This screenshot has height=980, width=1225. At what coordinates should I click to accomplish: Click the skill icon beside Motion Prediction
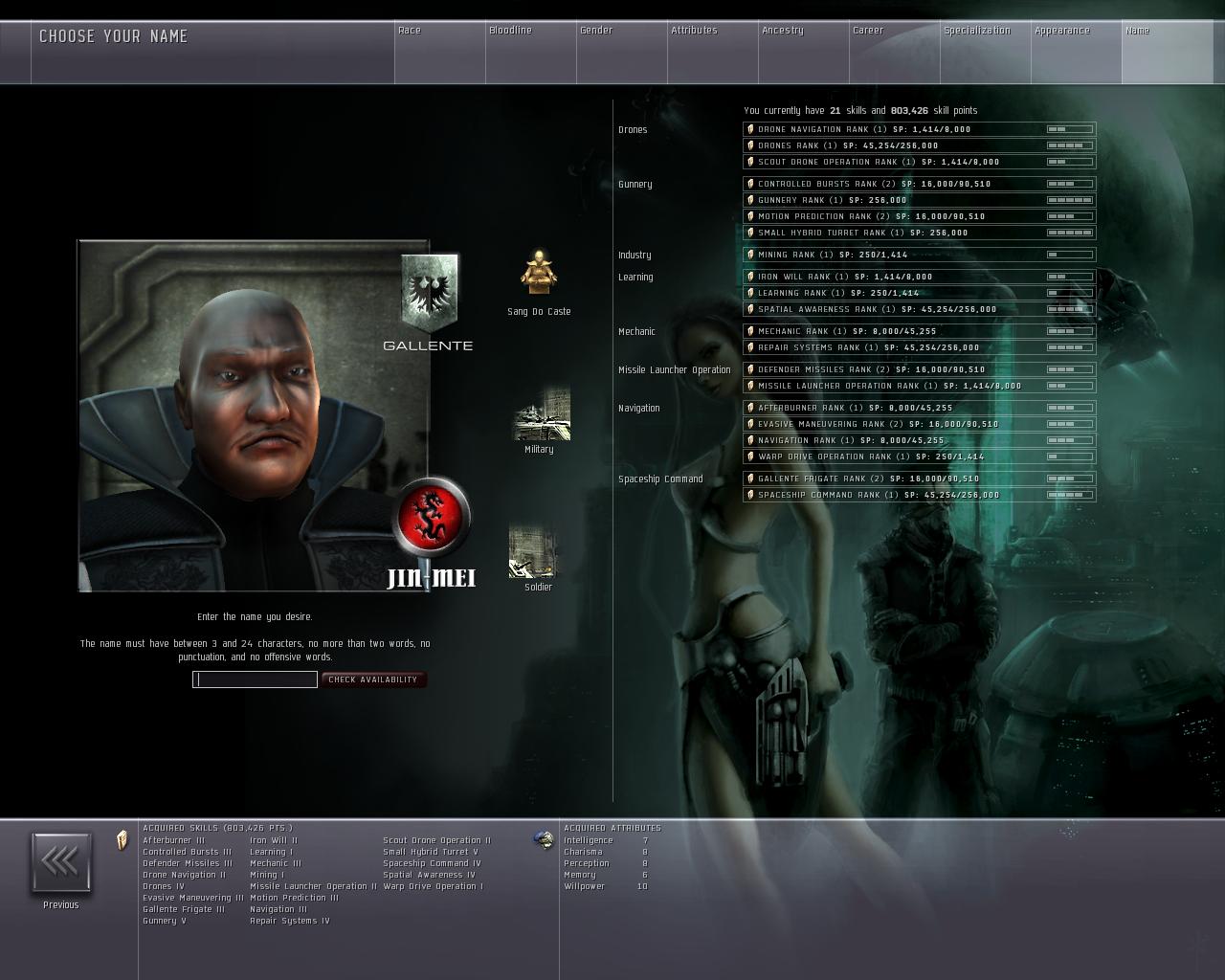[x=751, y=216]
